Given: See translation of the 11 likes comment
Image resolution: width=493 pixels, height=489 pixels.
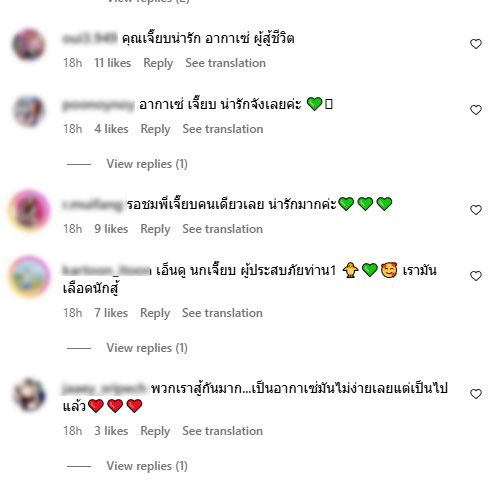Looking at the screenshot, I should tap(226, 63).
